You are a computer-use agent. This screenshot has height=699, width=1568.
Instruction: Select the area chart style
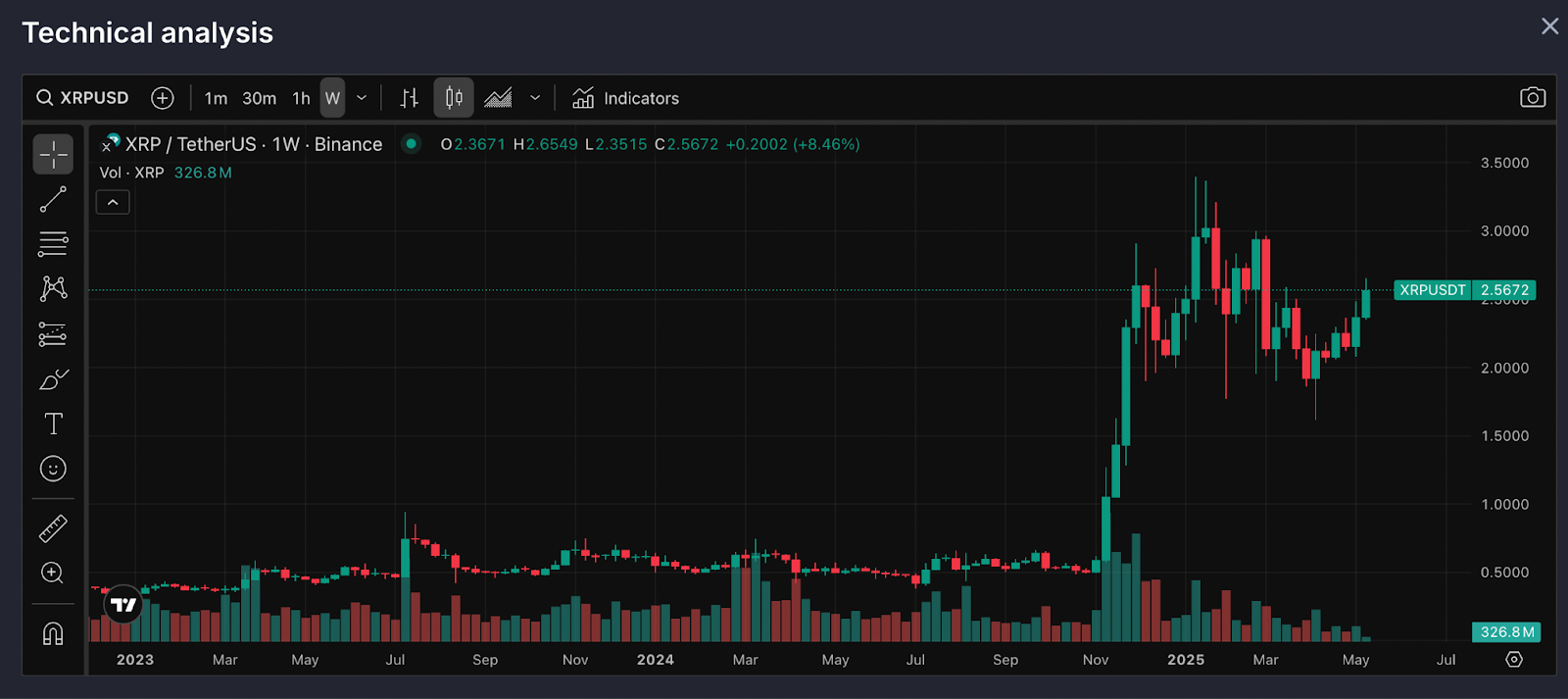coord(498,98)
